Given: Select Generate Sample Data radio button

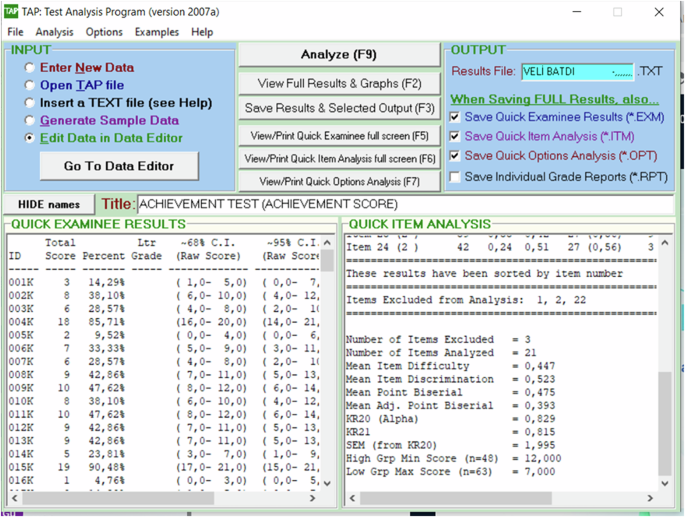Looking at the screenshot, I should (x=30, y=121).
